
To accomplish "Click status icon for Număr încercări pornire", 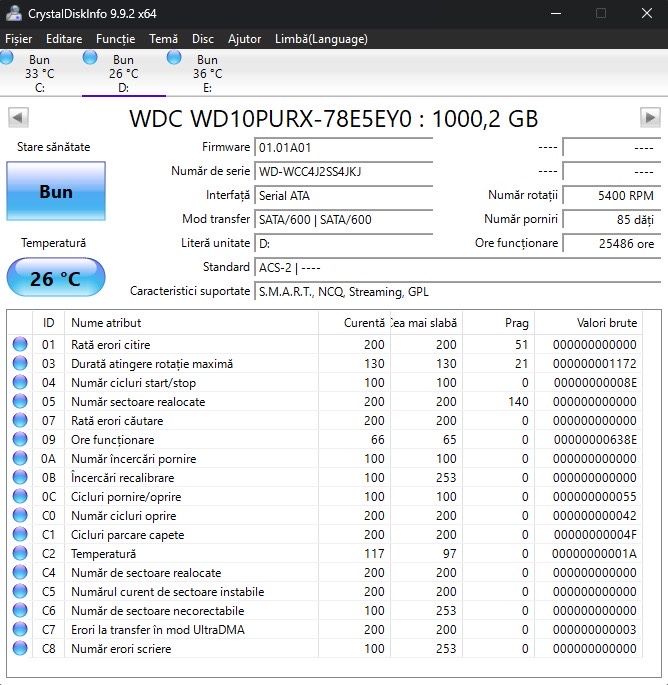I will (x=20, y=458).
